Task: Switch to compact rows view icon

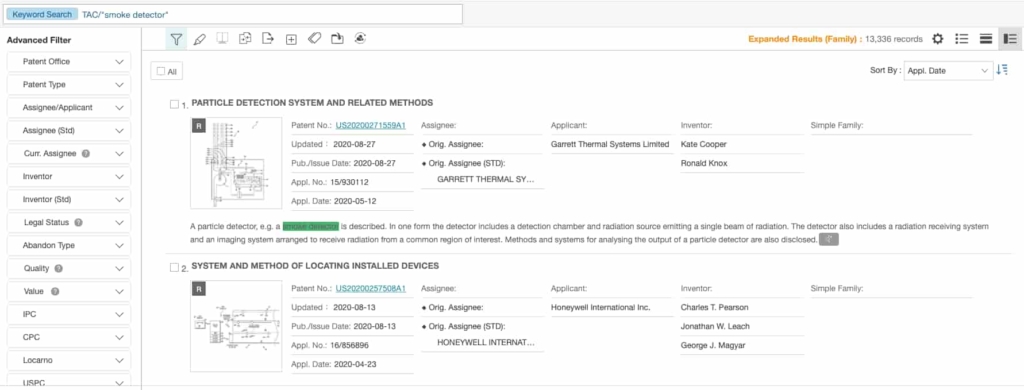Action: (x=986, y=39)
